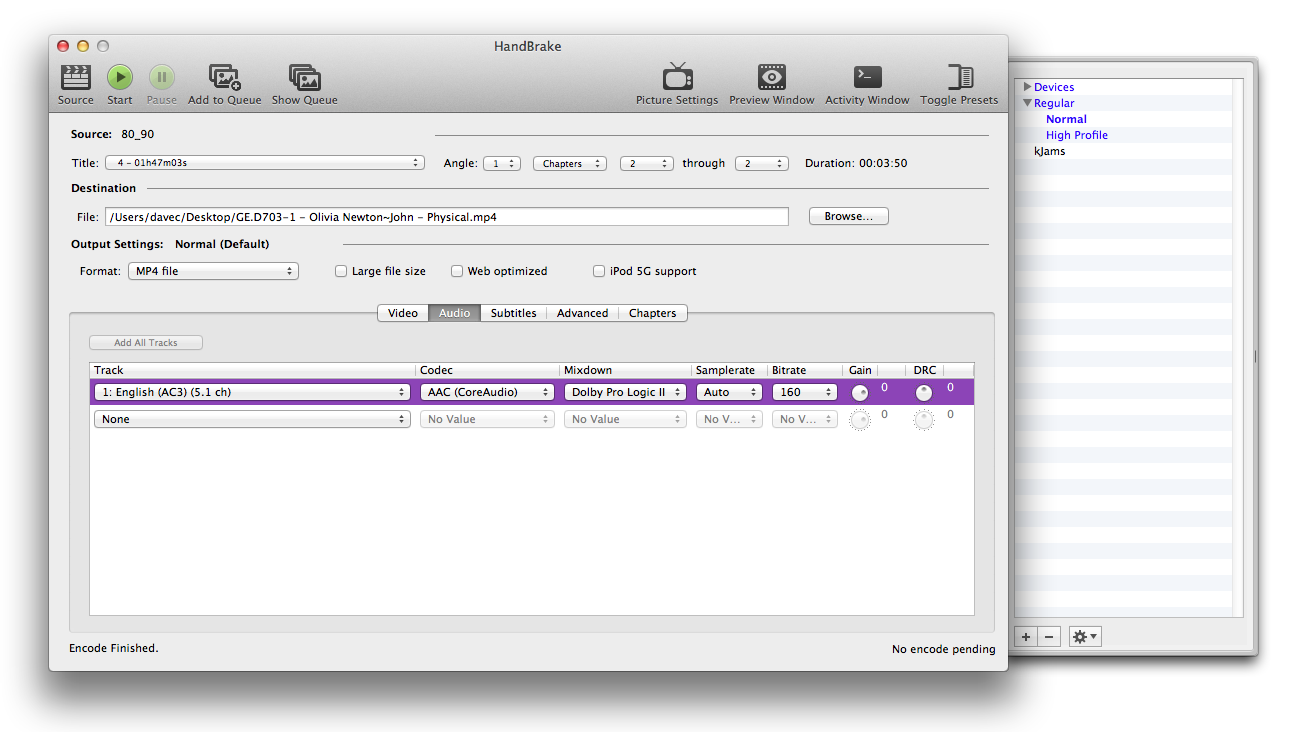Remove preset with the minus button
Image resolution: width=1298 pixels, height=732 pixels.
tap(1049, 637)
